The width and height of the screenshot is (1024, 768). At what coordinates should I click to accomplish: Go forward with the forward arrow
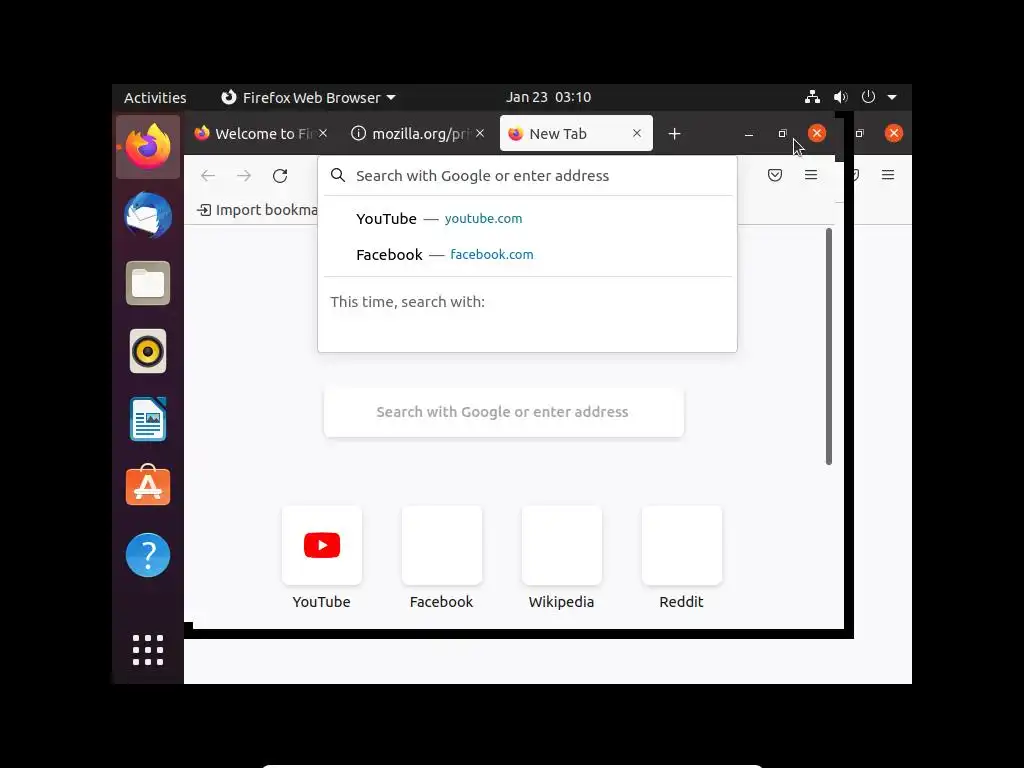pyautogui.click(x=244, y=176)
